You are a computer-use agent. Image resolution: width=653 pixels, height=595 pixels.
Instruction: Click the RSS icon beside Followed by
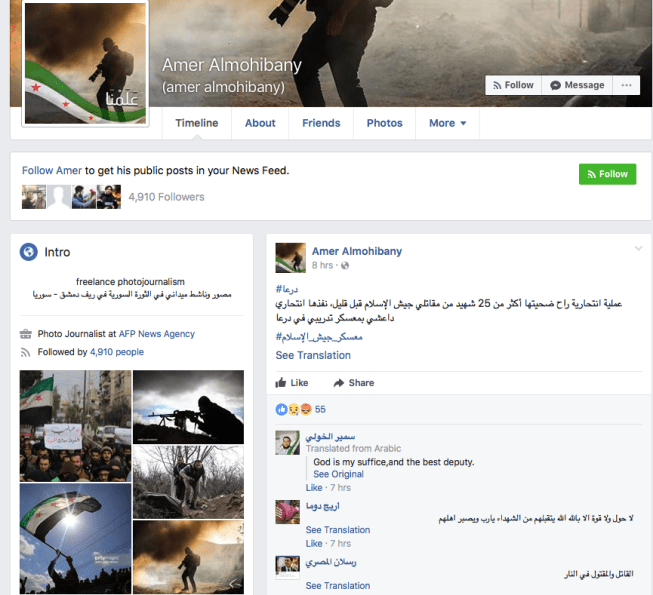click(x=26, y=352)
